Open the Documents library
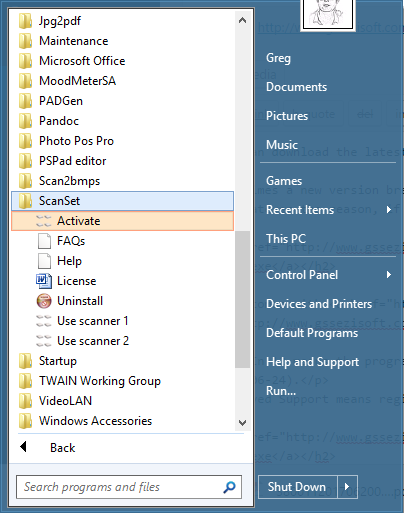This screenshot has width=404, height=513. click(296, 87)
